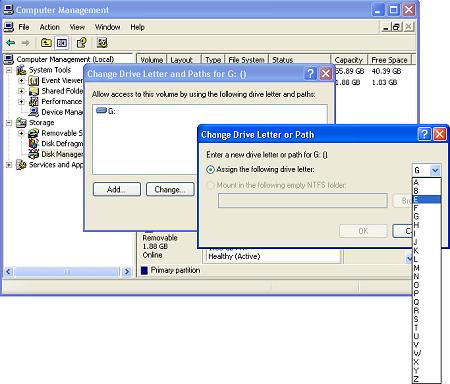Click the Computer Management title bar icon
This screenshot has width=450, height=384.
[8, 10]
